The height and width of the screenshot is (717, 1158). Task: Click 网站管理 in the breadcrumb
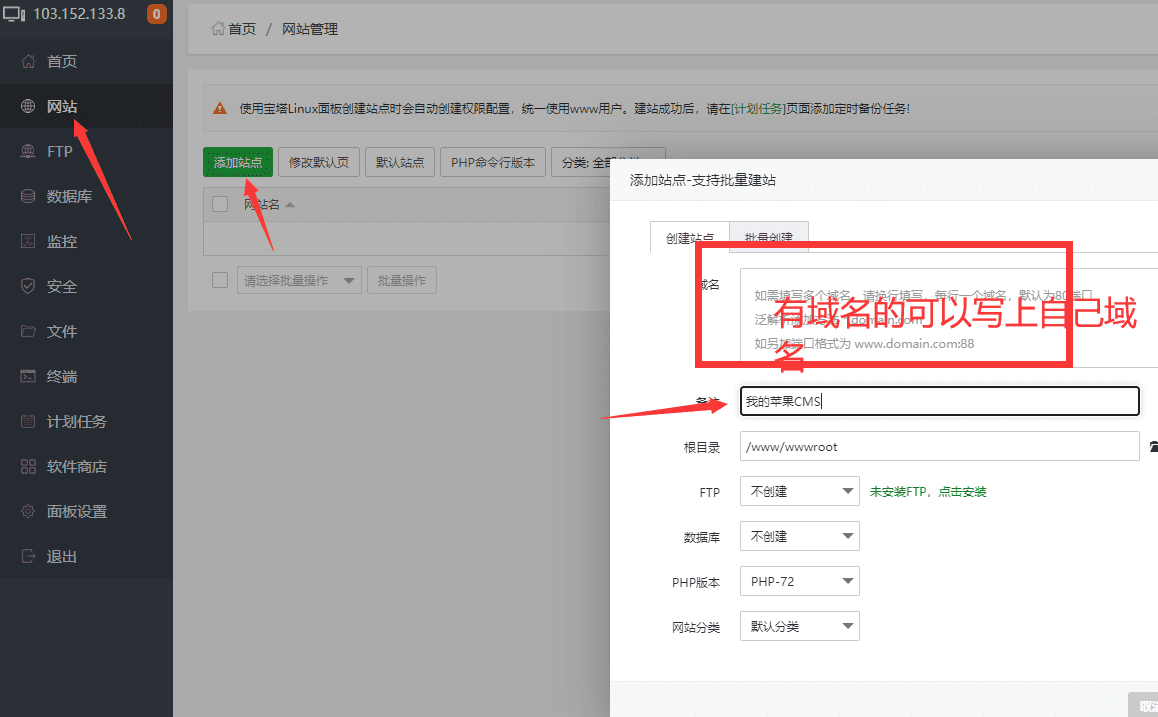click(310, 29)
